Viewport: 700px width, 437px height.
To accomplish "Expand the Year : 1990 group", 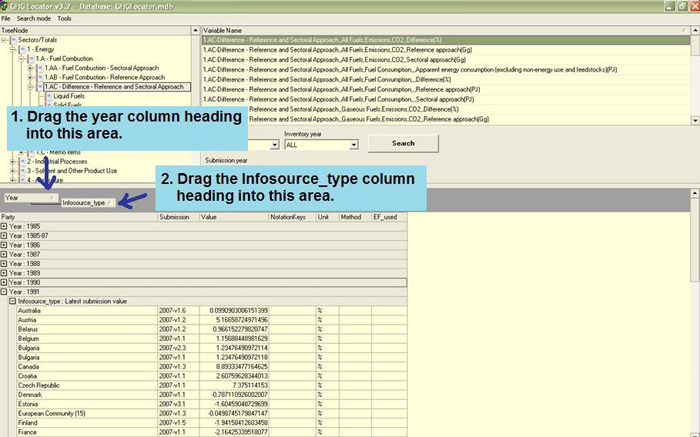I will point(4,282).
